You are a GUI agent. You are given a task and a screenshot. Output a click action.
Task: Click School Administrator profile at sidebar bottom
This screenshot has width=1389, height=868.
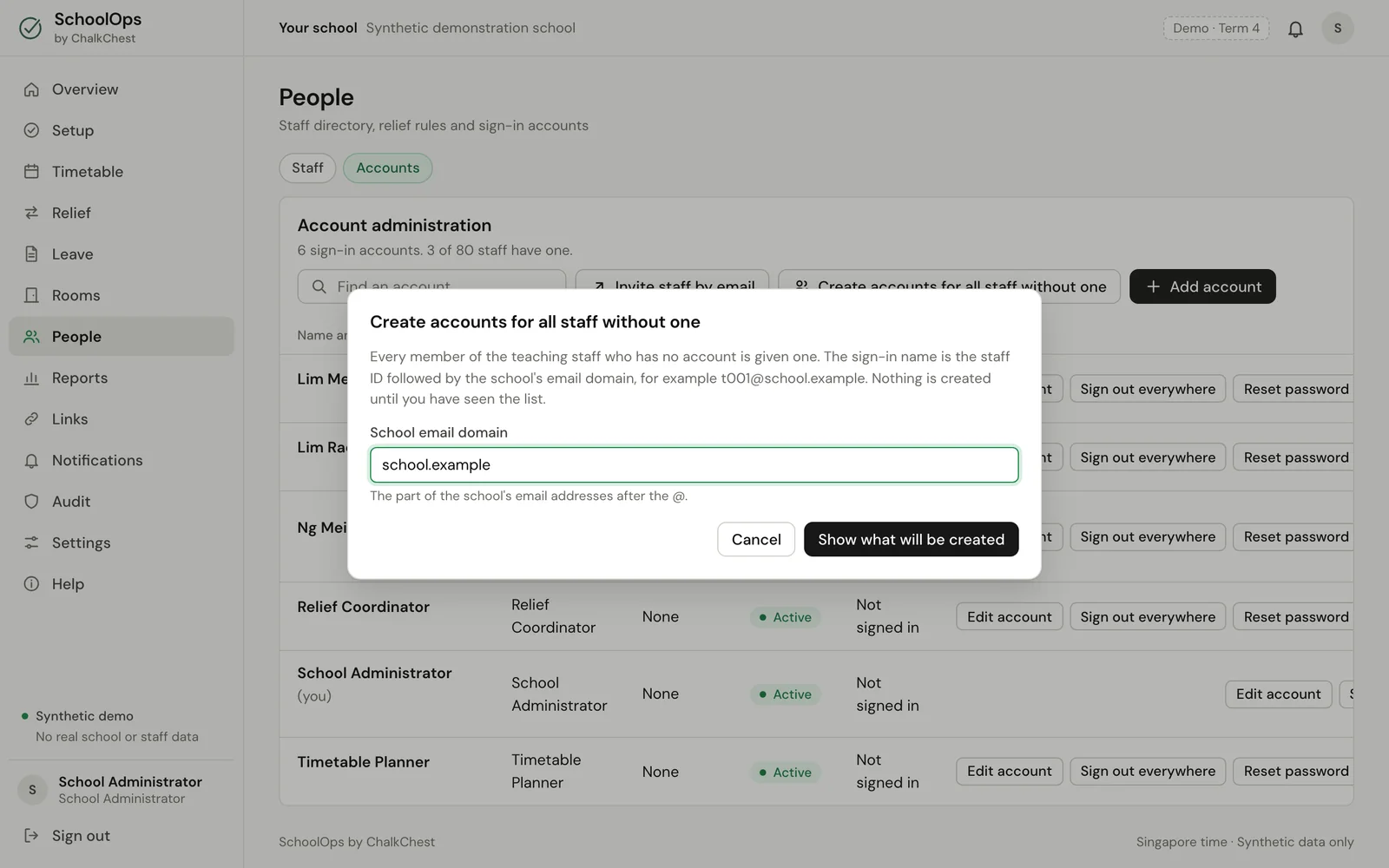coord(122,789)
